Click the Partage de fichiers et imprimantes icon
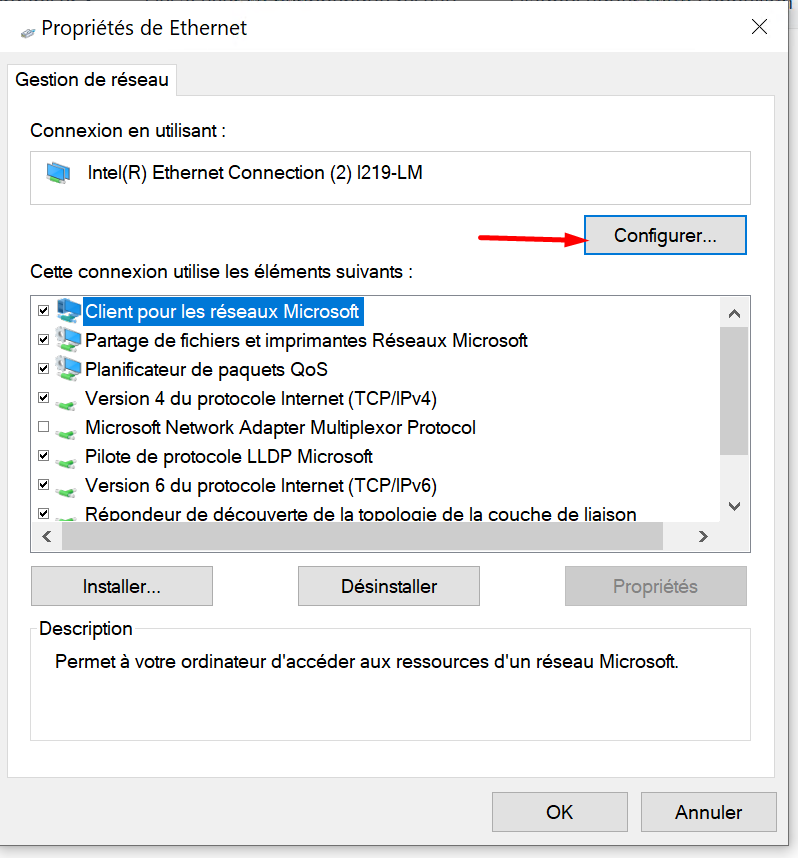This screenshot has height=858, width=798. point(68,340)
